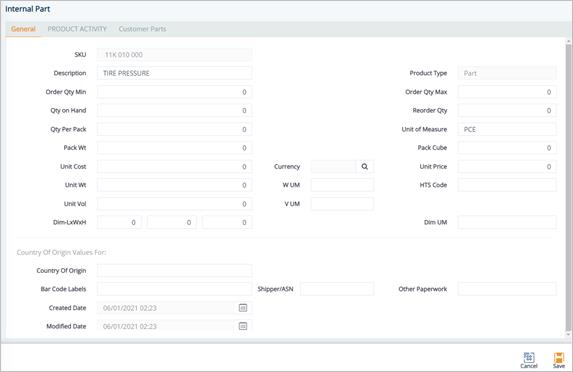The height and width of the screenshot is (372, 573).
Task: Click the Pack Wt field
Action: pos(174,148)
